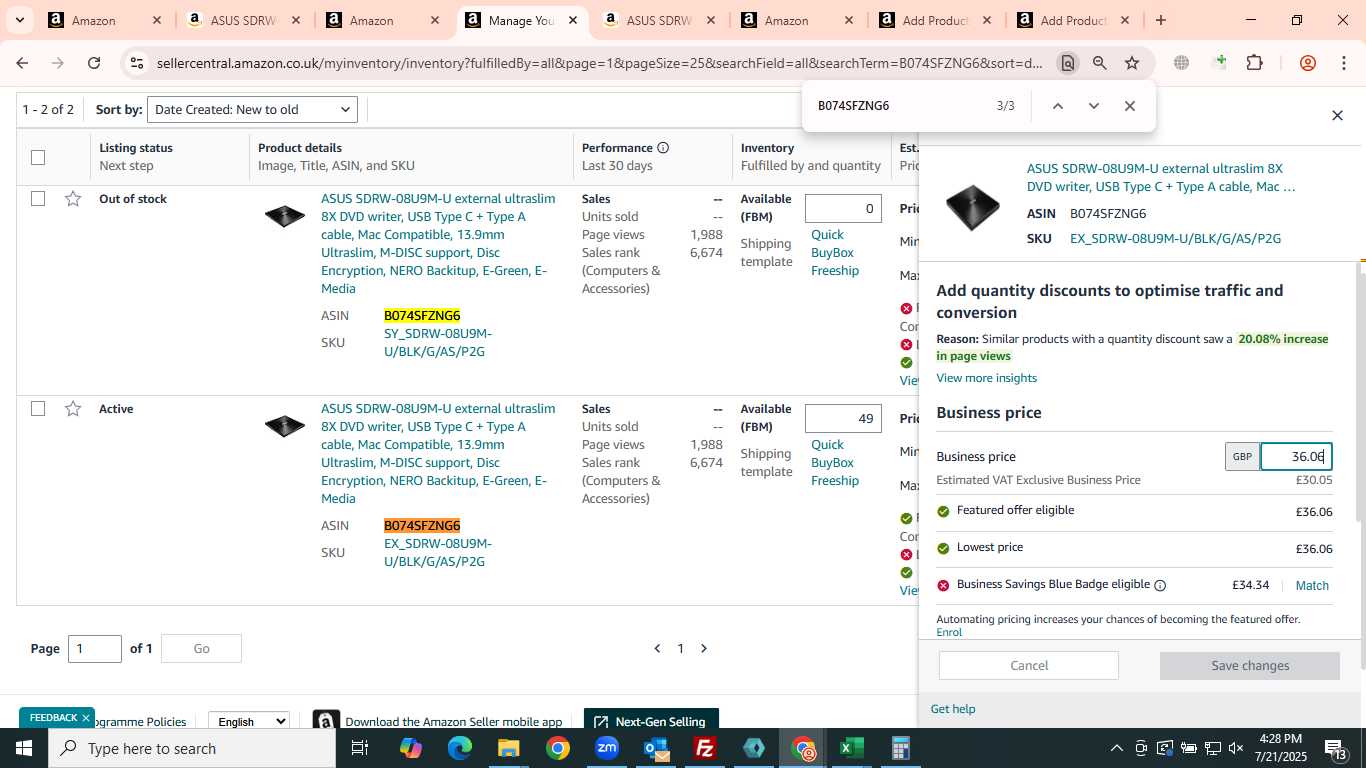Star the Active listing

point(73,409)
